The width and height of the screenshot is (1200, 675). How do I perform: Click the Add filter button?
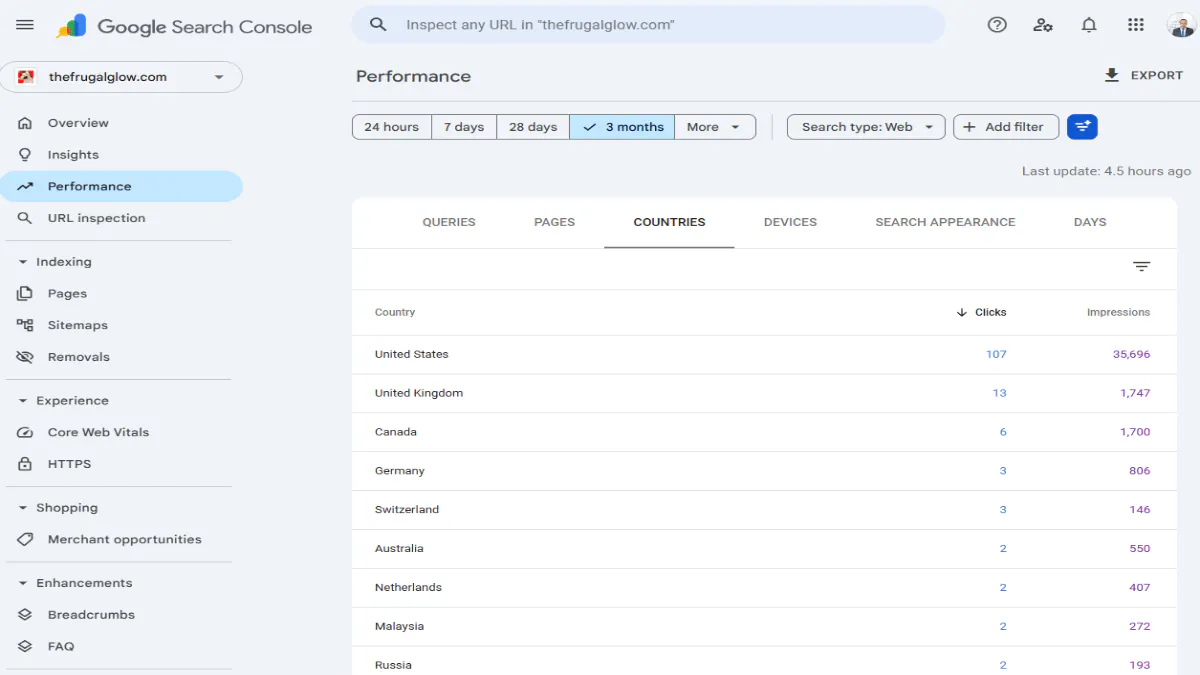click(x=1006, y=127)
